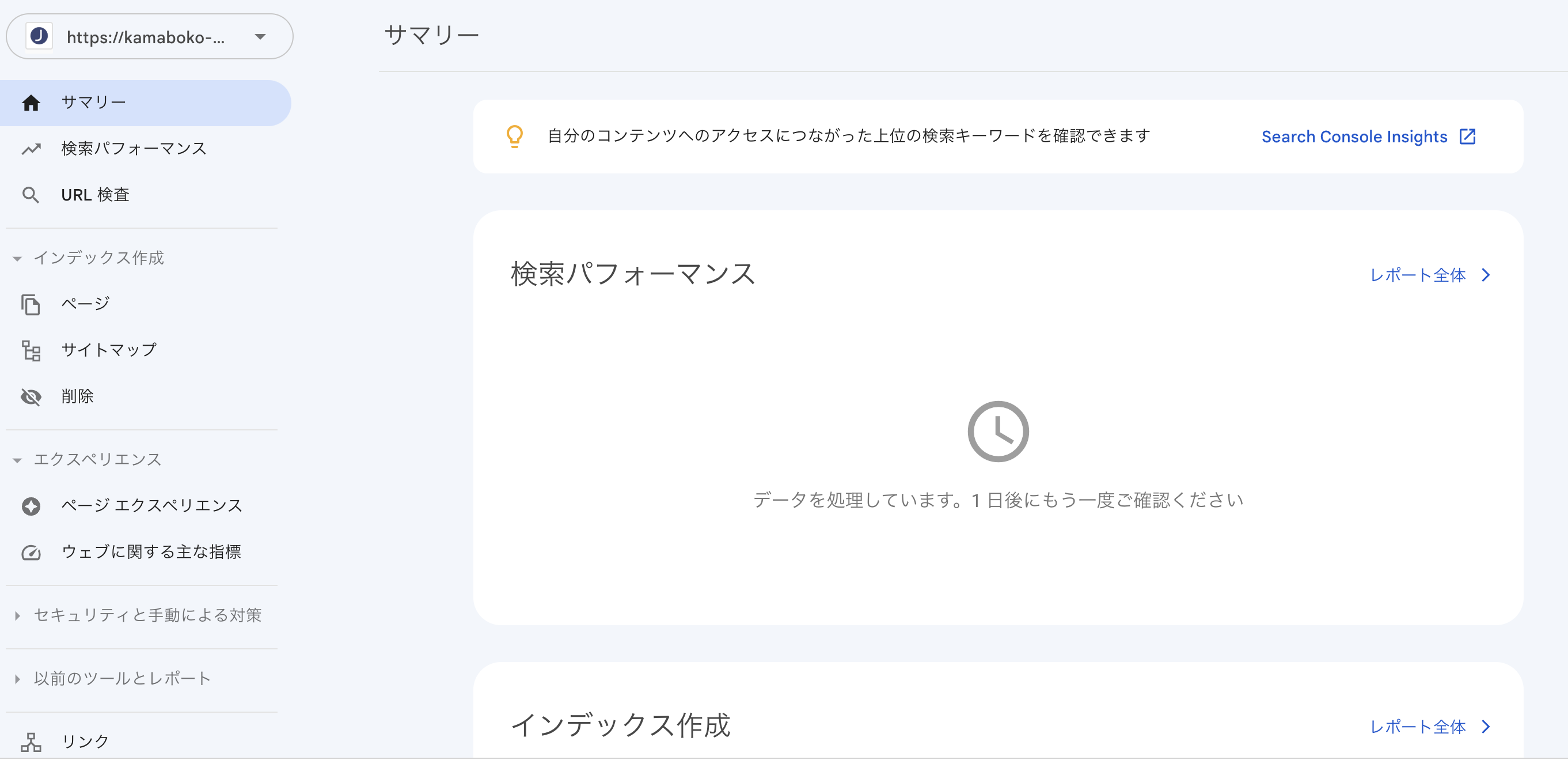Click the sitemap tree icon
1568x760 pixels.
(x=31, y=351)
